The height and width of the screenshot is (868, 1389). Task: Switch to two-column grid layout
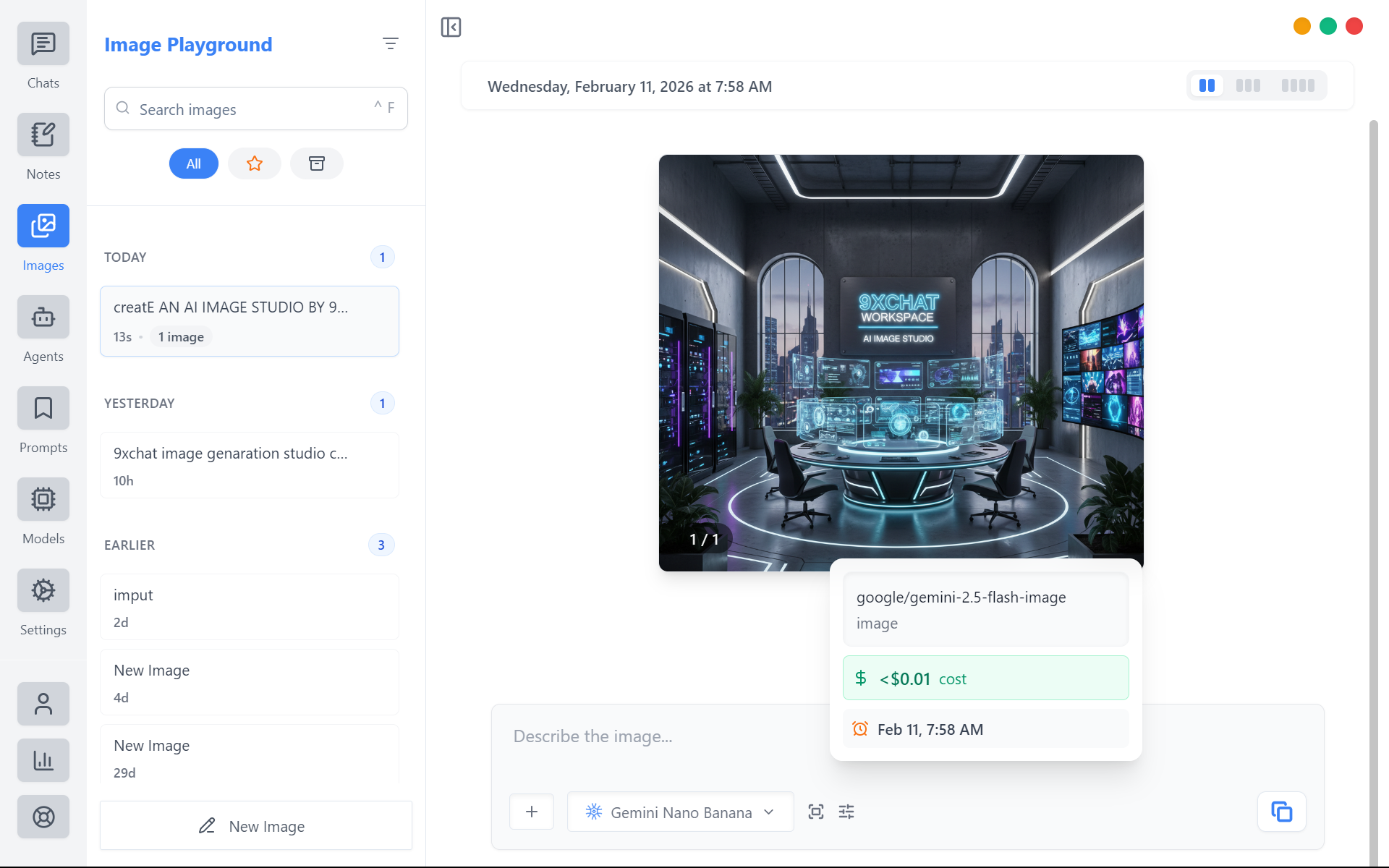(x=1207, y=85)
